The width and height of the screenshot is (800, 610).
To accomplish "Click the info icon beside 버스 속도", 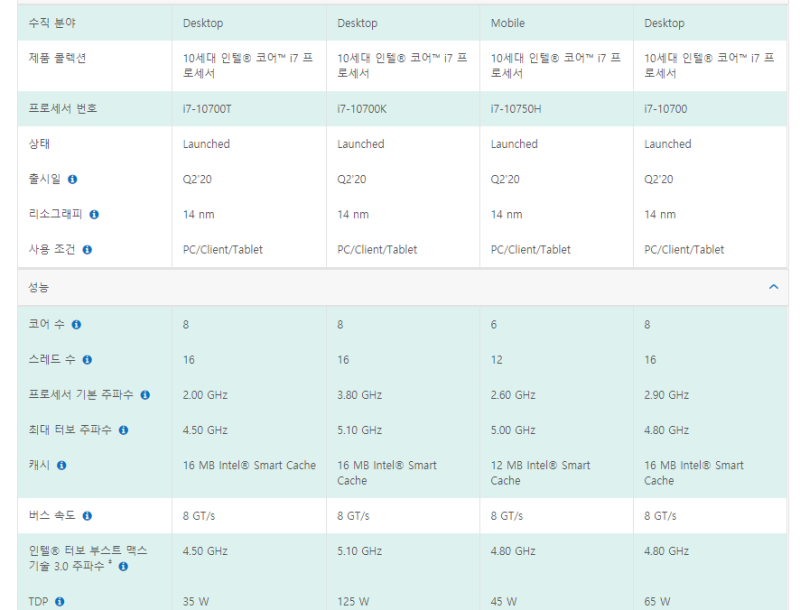I will 87,516.
